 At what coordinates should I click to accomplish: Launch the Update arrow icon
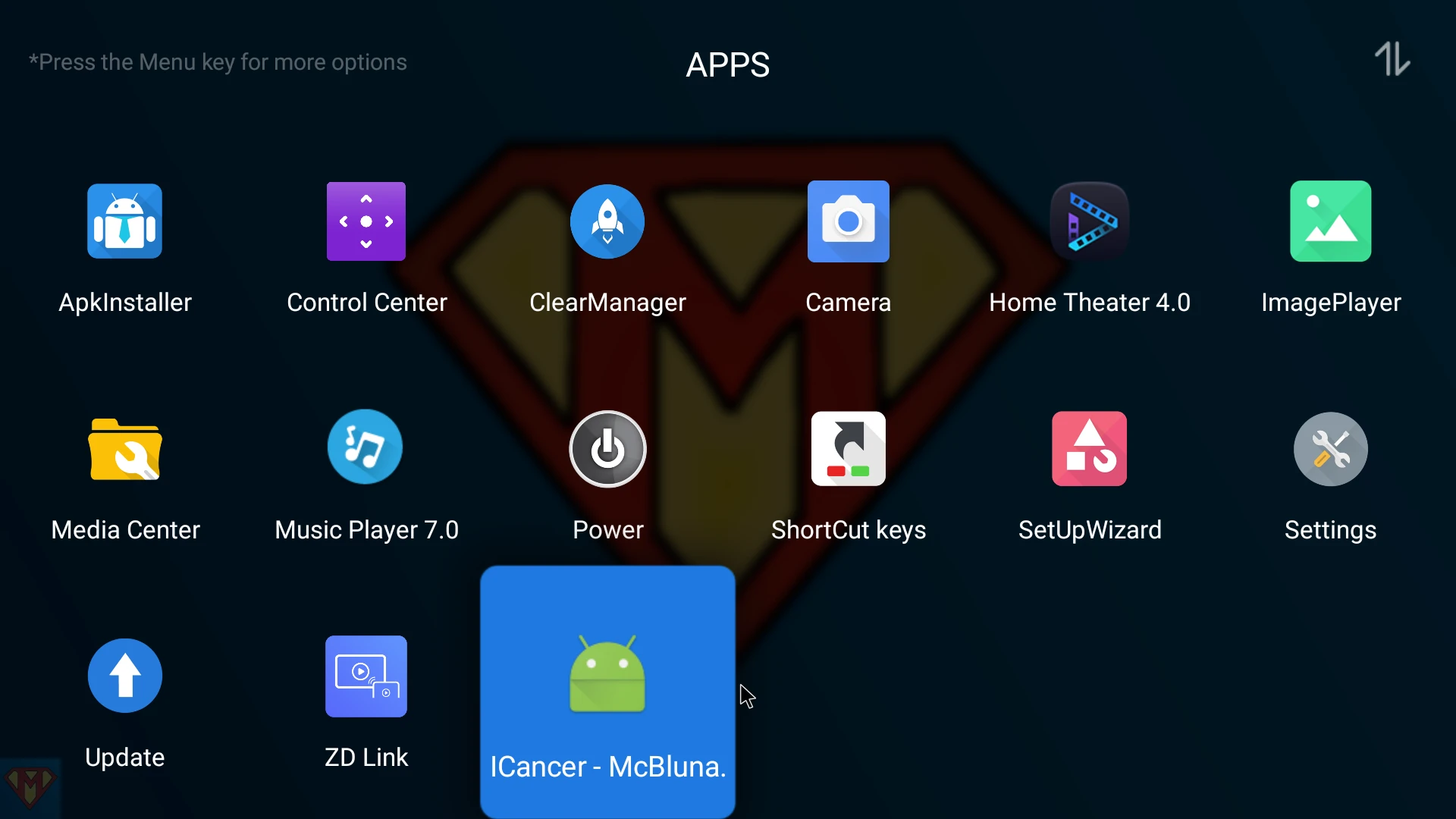[x=125, y=676]
